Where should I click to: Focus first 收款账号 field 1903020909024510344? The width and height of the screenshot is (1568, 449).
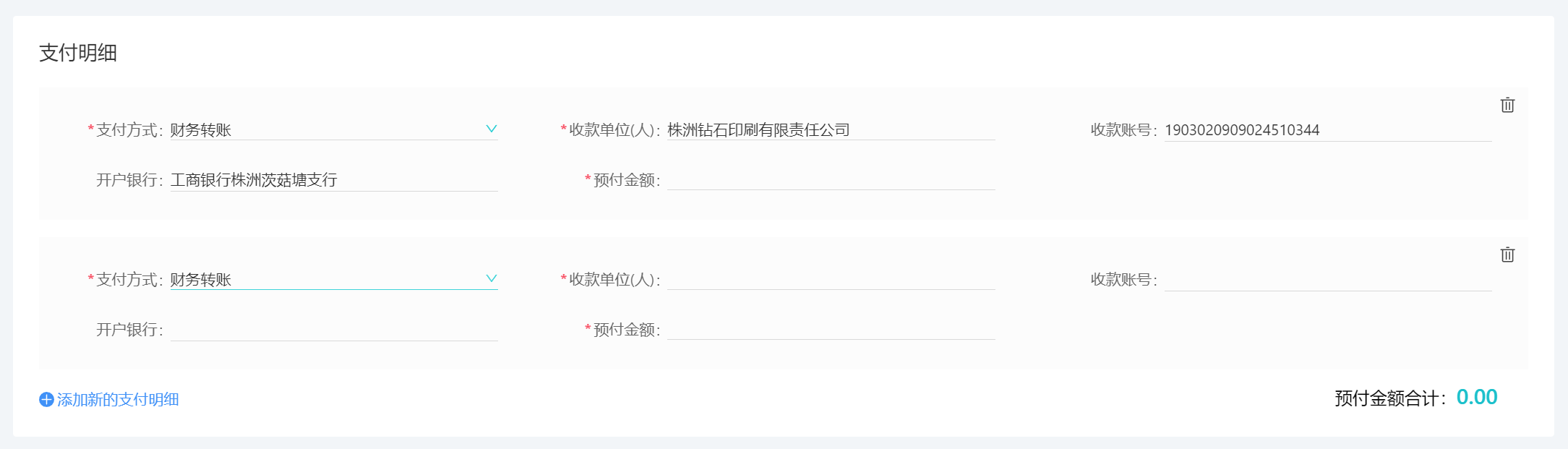[x=1328, y=130]
